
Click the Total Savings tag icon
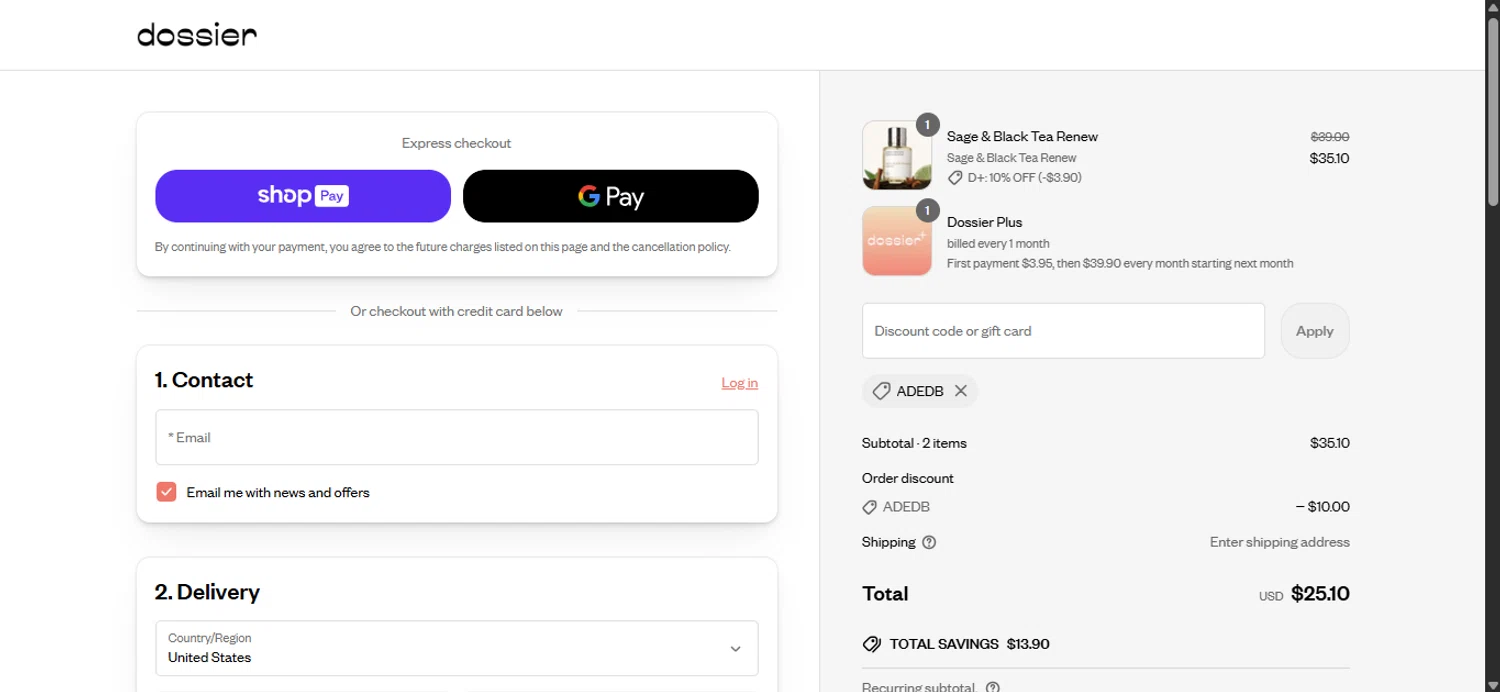871,644
